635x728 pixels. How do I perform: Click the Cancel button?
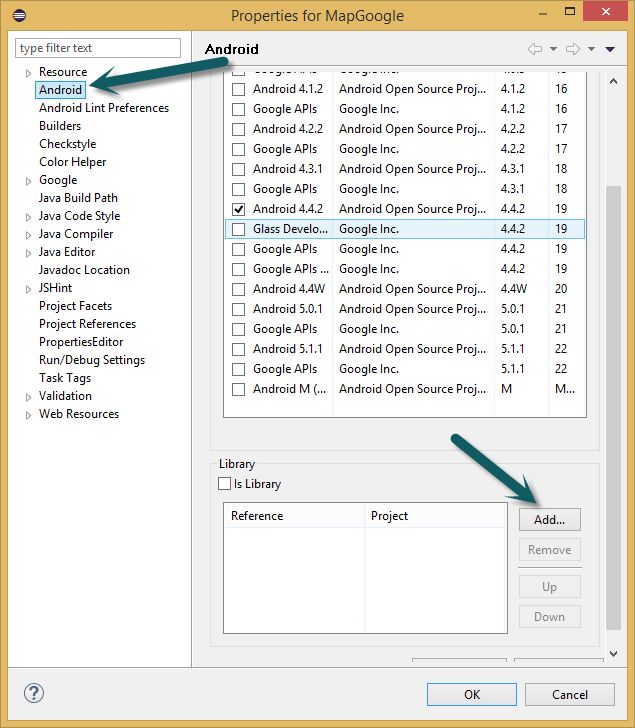pyautogui.click(x=570, y=695)
